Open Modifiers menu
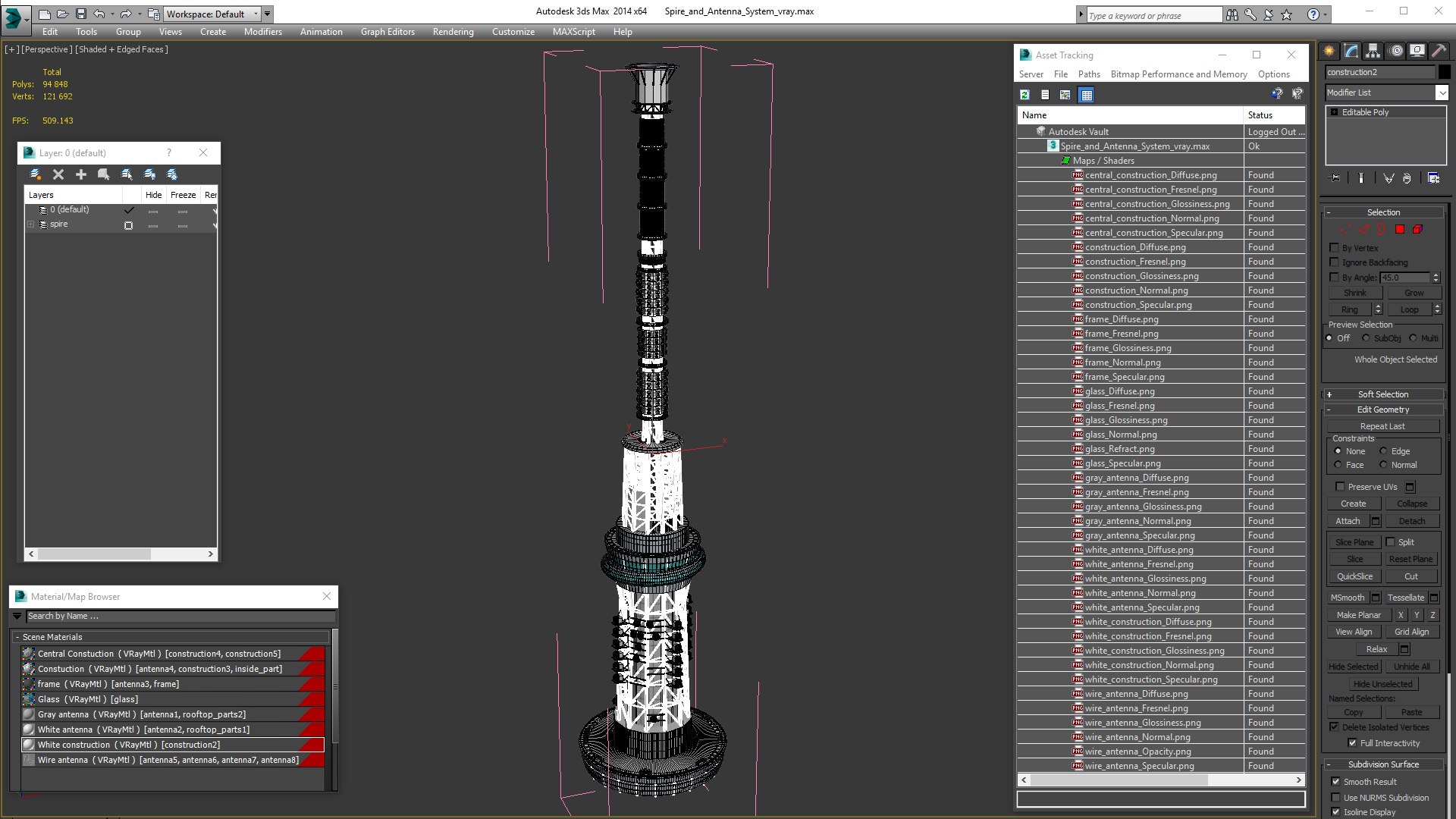Image resolution: width=1456 pixels, height=819 pixels. click(262, 32)
